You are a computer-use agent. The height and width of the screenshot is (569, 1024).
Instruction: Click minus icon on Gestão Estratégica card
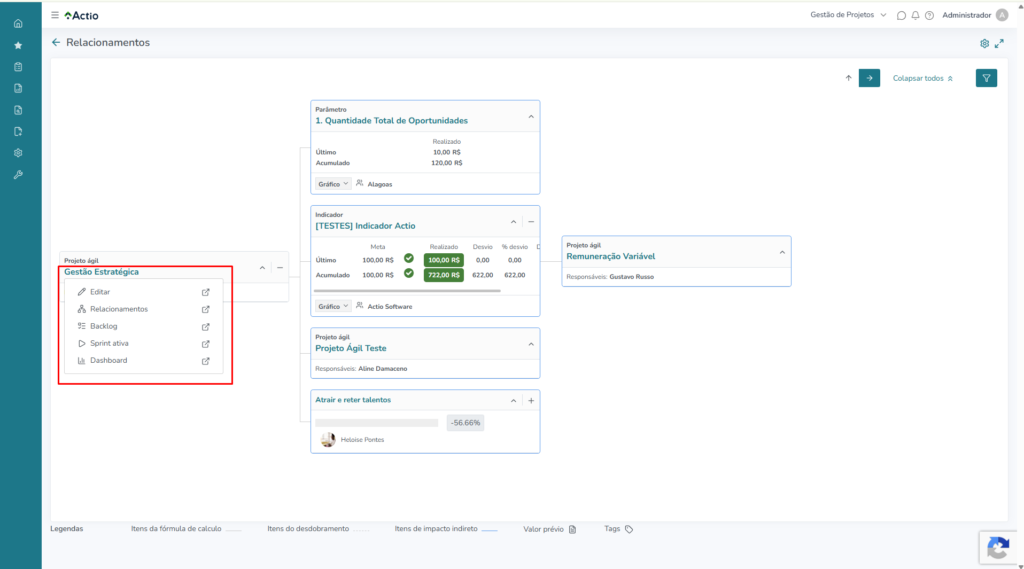click(280, 268)
